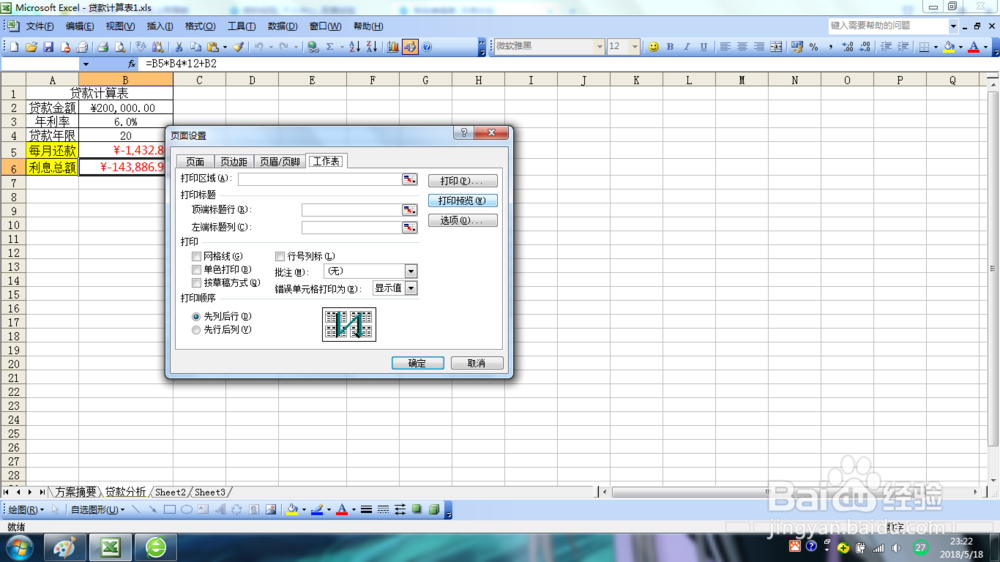
Task: Select the Rectangle drawing tool
Action: [170, 510]
